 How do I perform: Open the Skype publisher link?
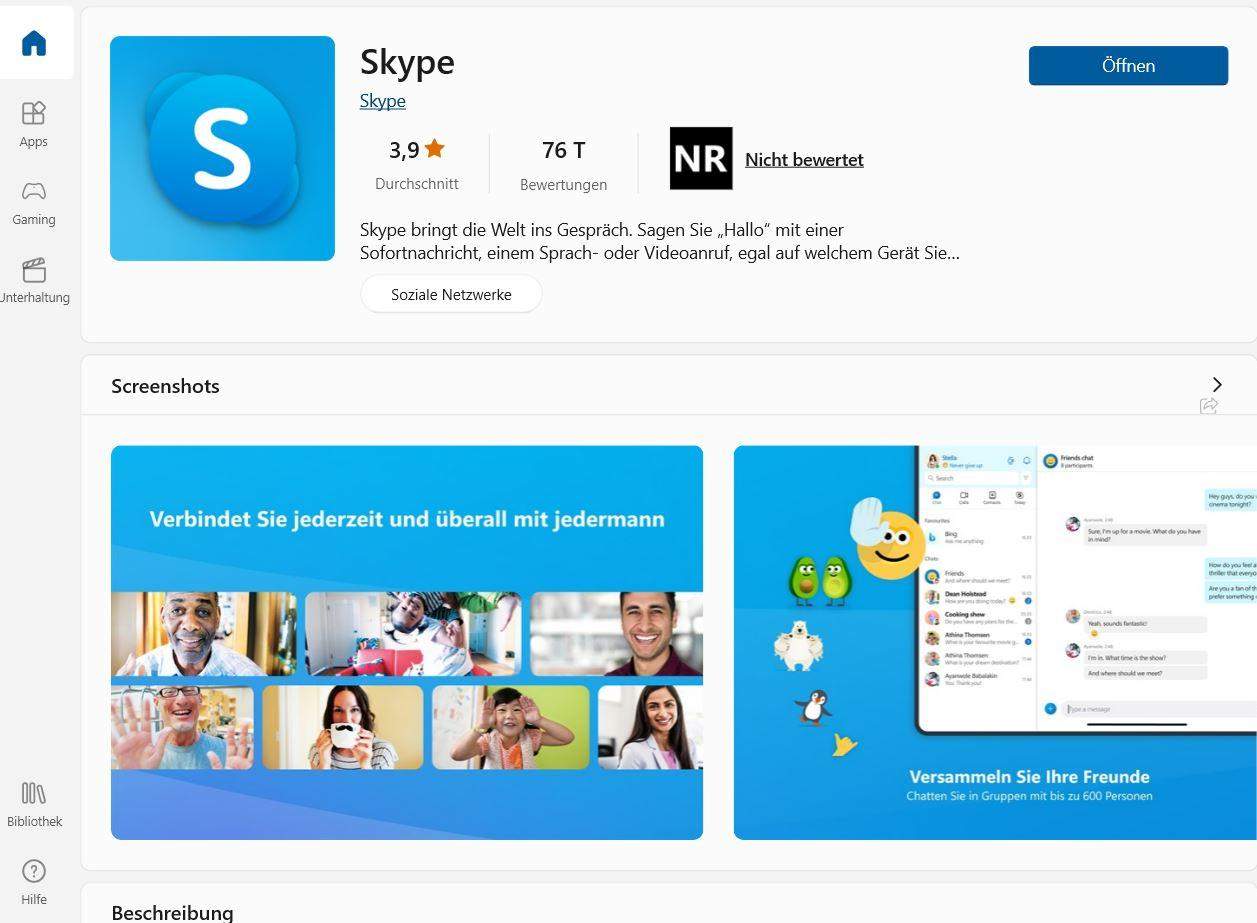click(382, 100)
